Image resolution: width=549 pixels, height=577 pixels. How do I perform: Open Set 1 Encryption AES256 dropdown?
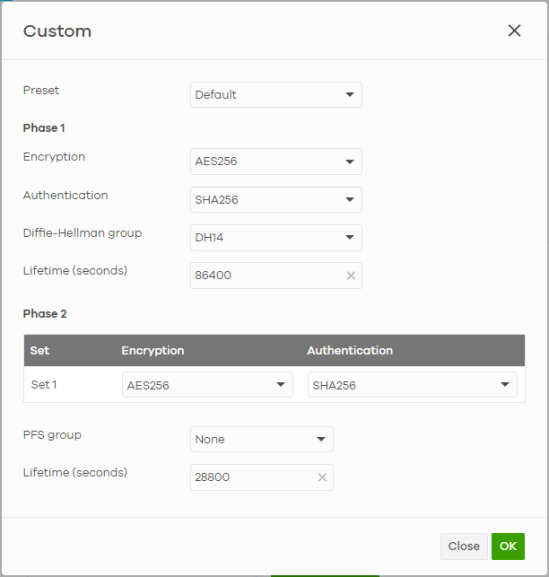pyautogui.click(x=208, y=385)
